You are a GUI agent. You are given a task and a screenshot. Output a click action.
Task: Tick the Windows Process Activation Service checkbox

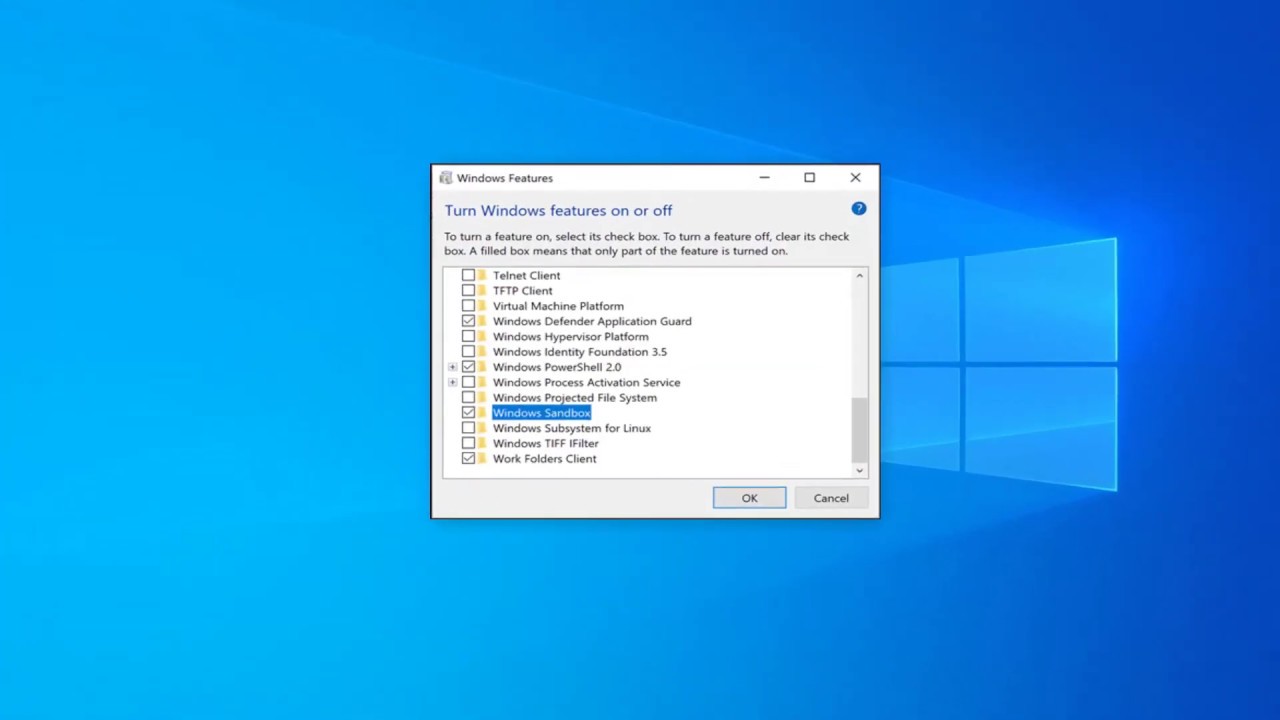468,382
